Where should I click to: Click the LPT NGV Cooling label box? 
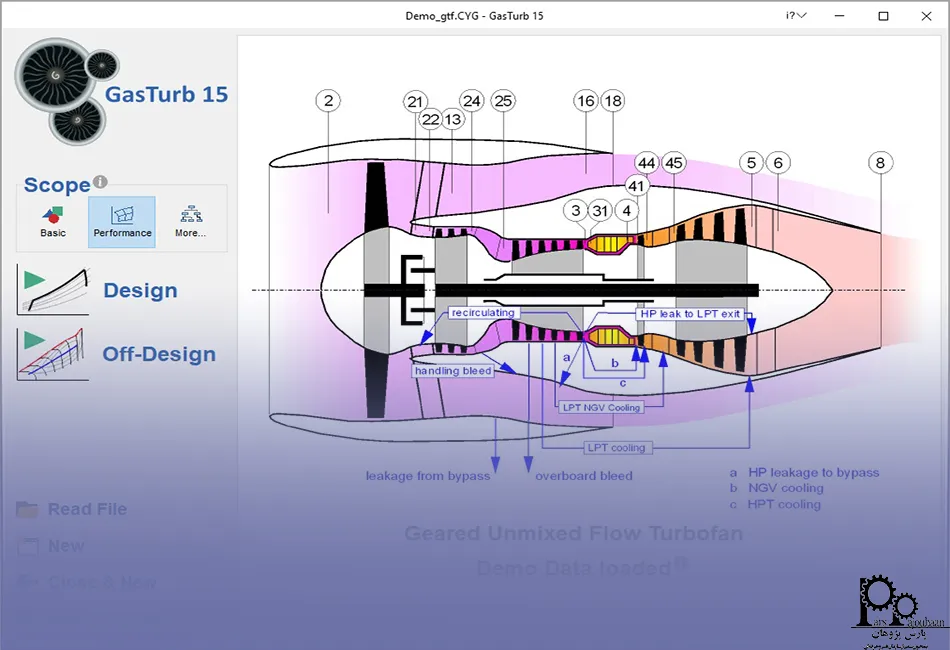tap(599, 407)
